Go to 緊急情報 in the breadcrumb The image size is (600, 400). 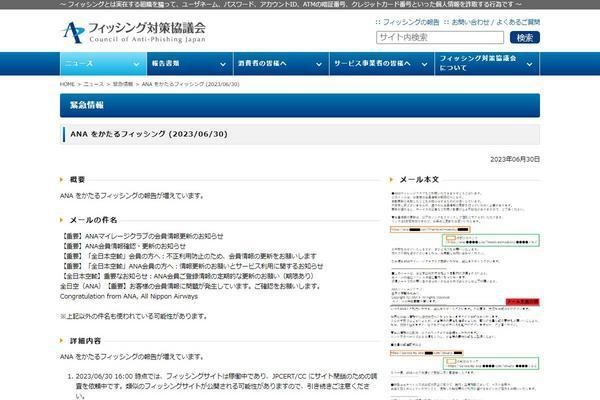pyautogui.click(x=122, y=84)
